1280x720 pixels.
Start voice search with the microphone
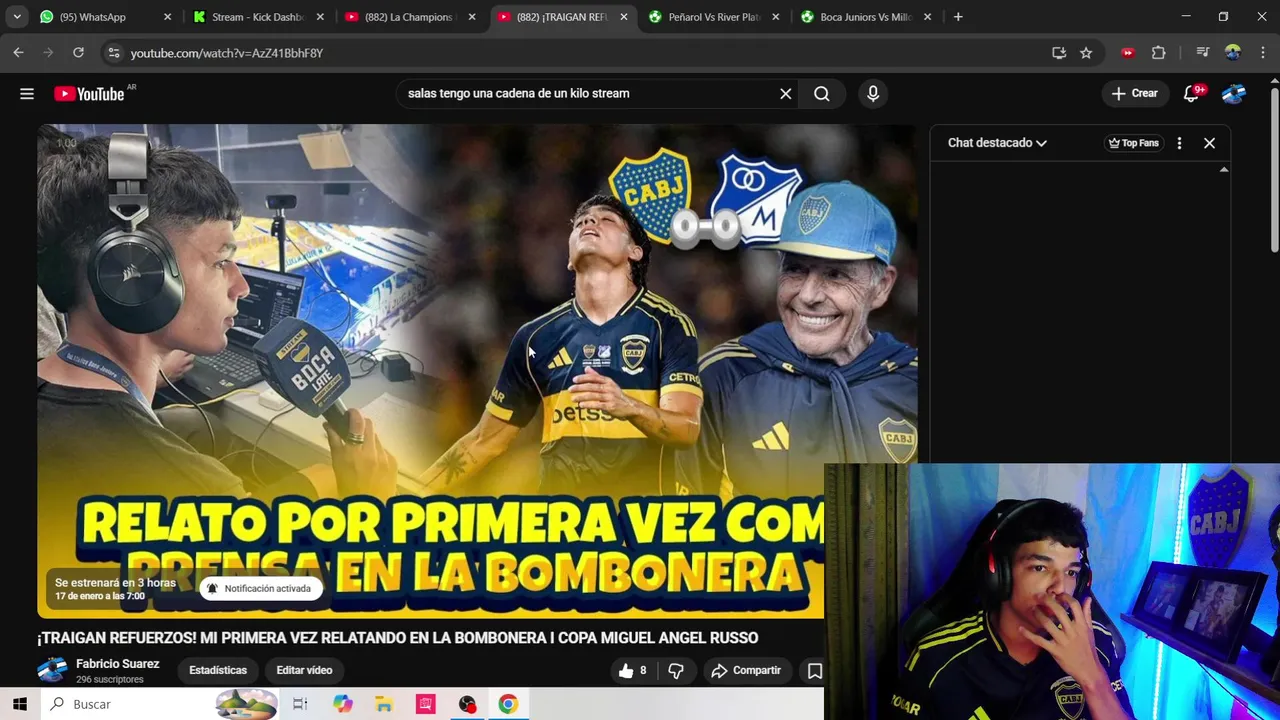(873, 94)
